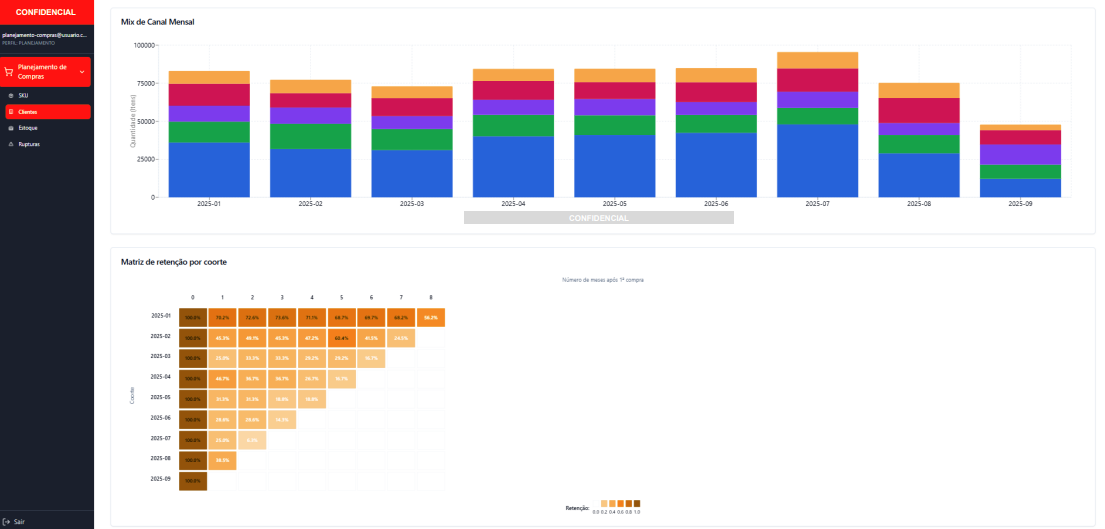Click the lightest swatch in Retenção legend
Viewport: 1105px width, 529px height.
click(596, 503)
